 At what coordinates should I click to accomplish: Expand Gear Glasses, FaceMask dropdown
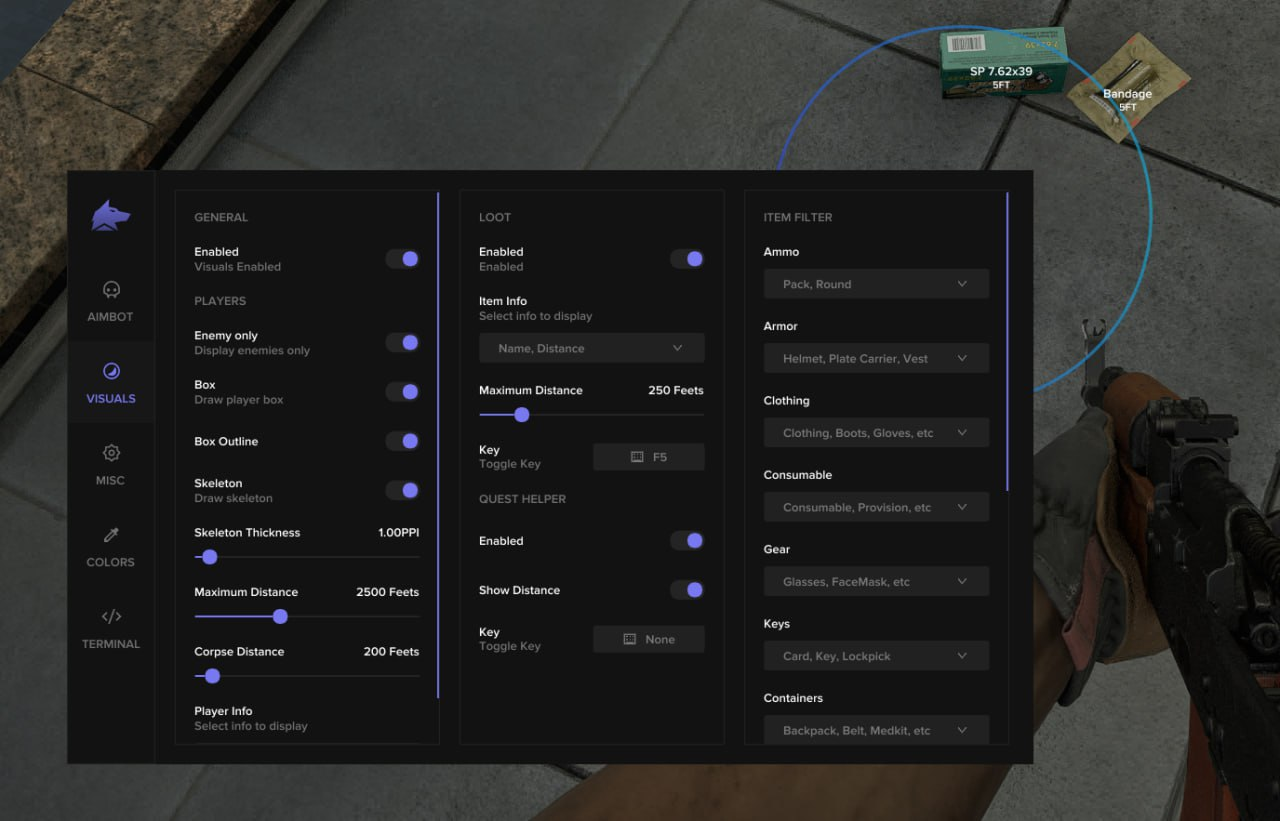(x=876, y=582)
